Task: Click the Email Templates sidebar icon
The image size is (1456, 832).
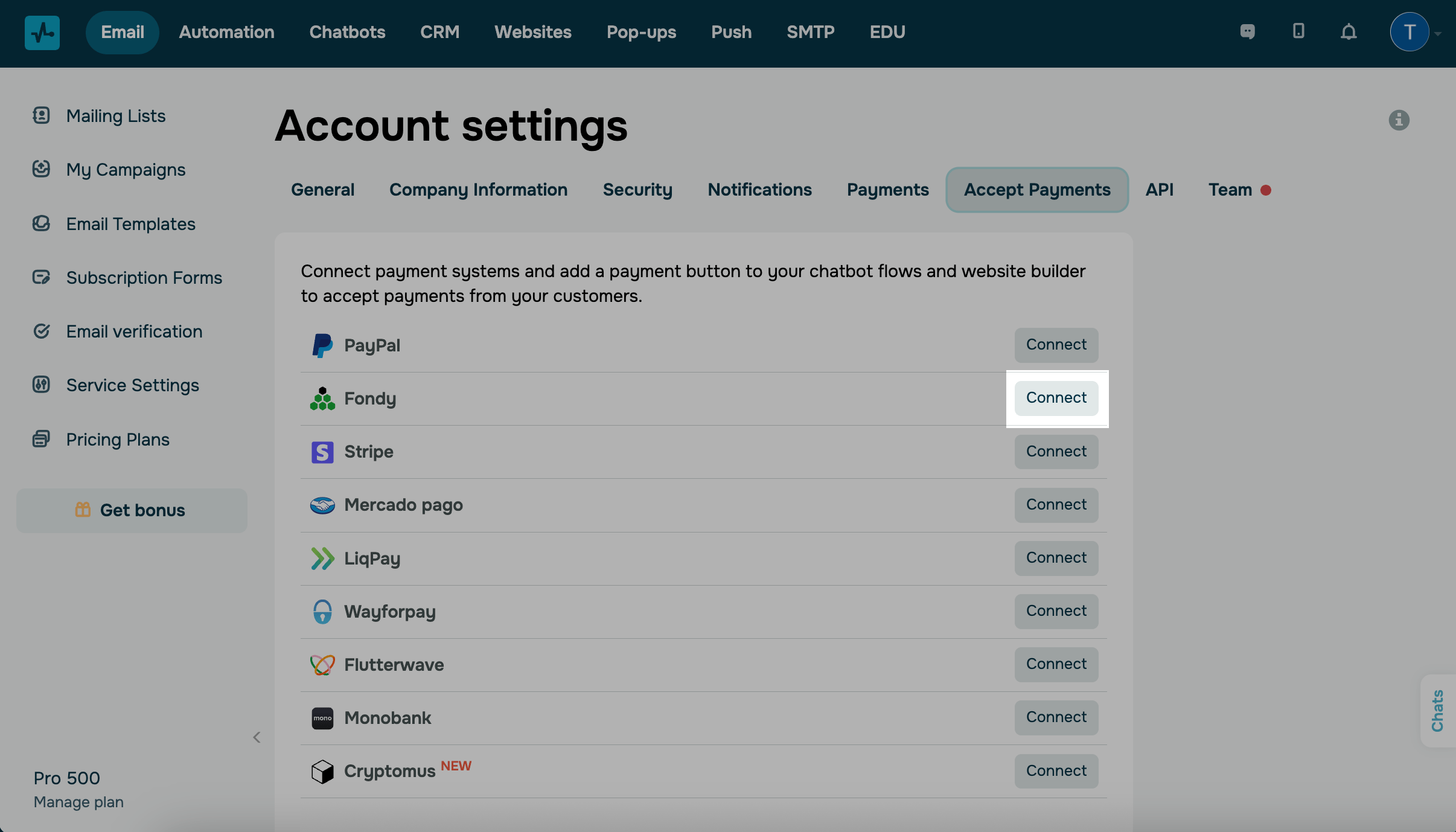Action: [x=41, y=223]
